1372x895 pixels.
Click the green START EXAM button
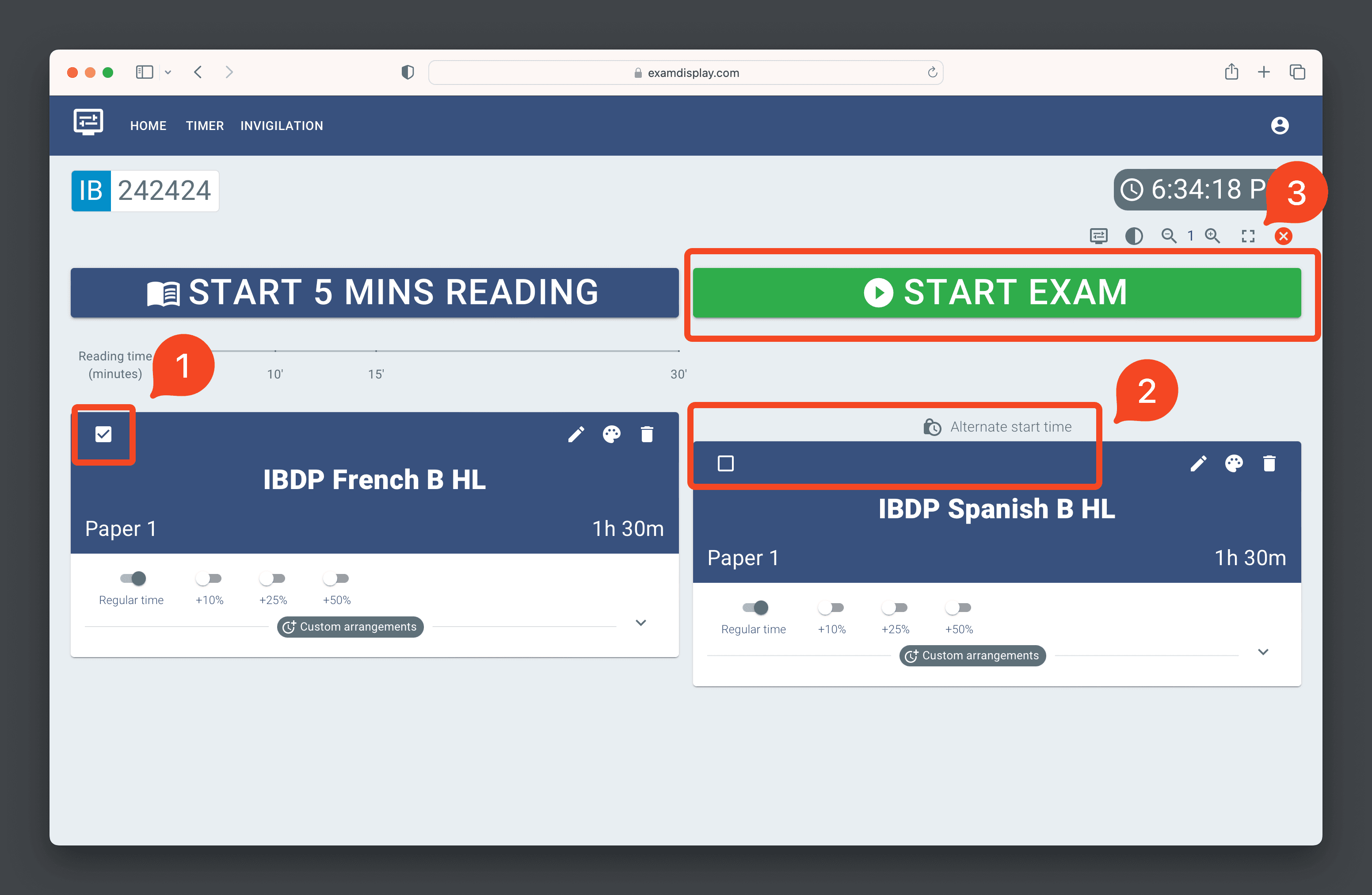[997, 292]
